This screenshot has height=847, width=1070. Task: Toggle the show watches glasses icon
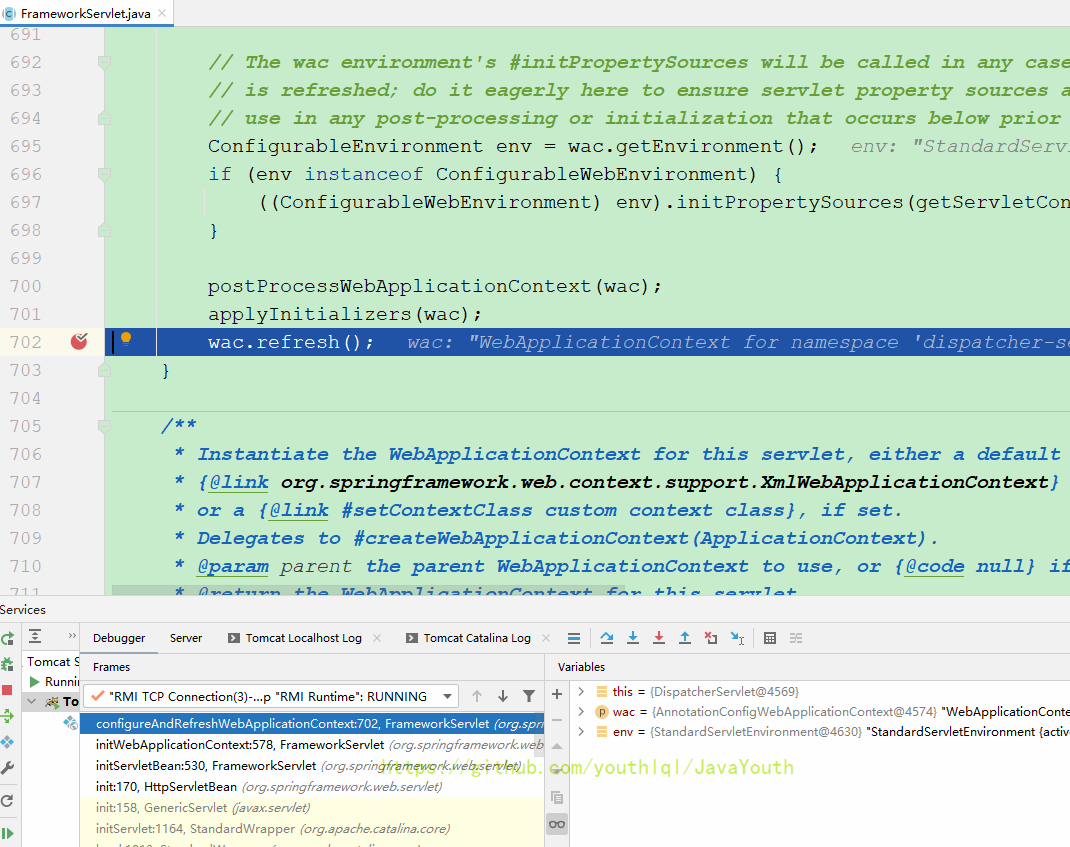(x=557, y=824)
